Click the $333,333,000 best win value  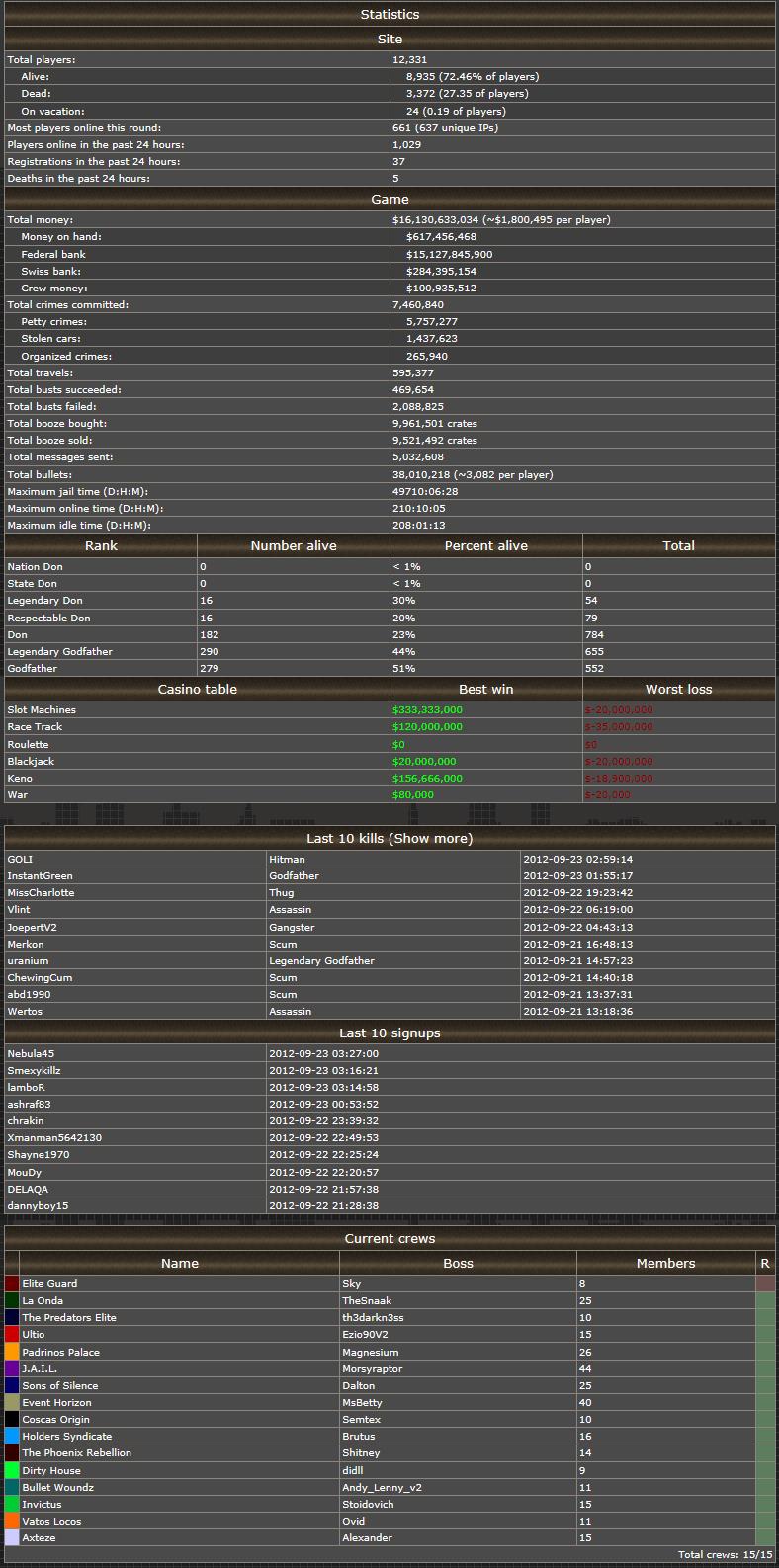(x=427, y=710)
